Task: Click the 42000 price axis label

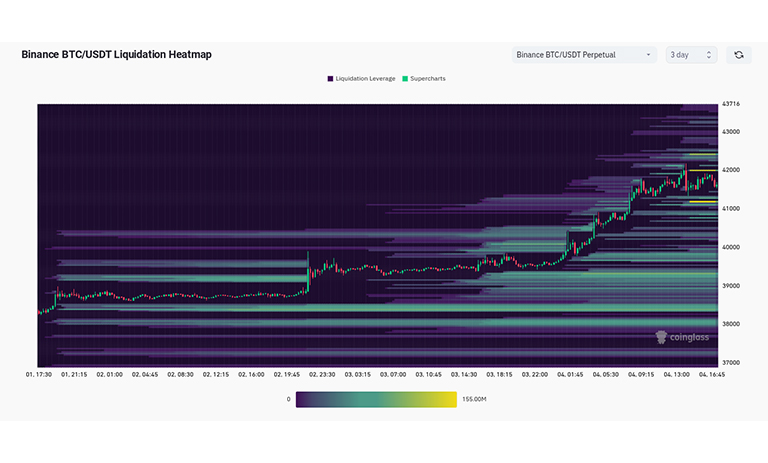Action: click(731, 170)
